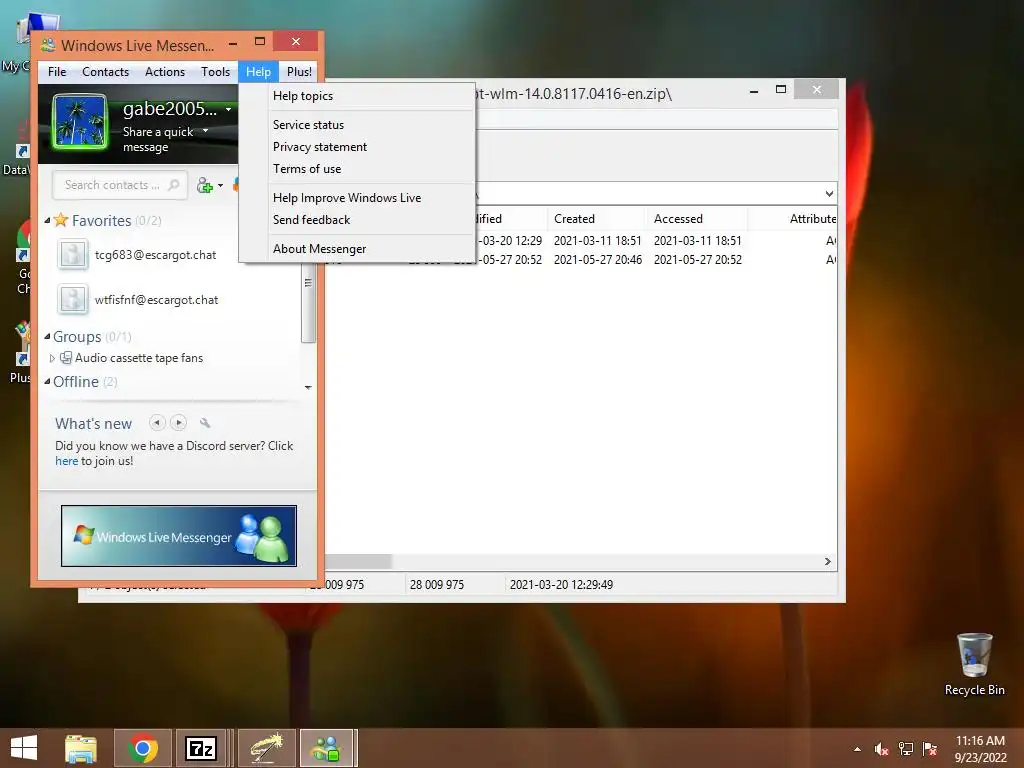The image size is (1024, 768).
Task: Select contact tcg683@escargot.chat
Action: click(x=155, y=255)
